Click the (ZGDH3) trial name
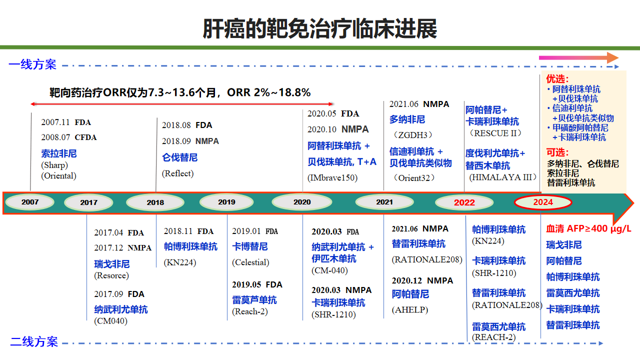 [x=412, y=135]
